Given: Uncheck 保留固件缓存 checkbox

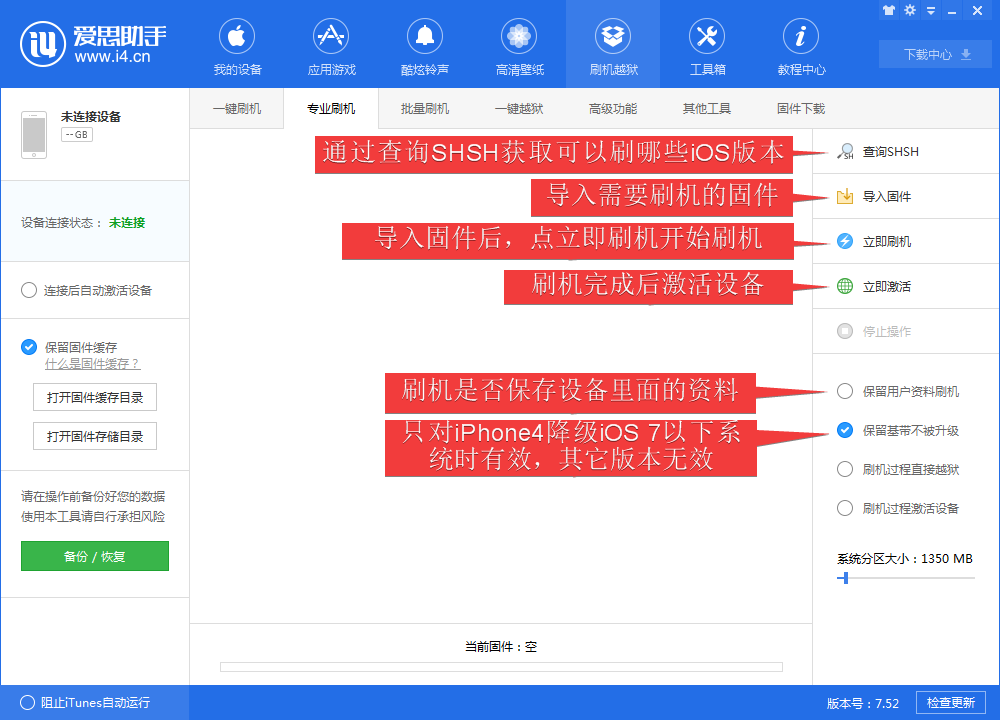Looking at the screenshot, I should [x=29, y=347].
